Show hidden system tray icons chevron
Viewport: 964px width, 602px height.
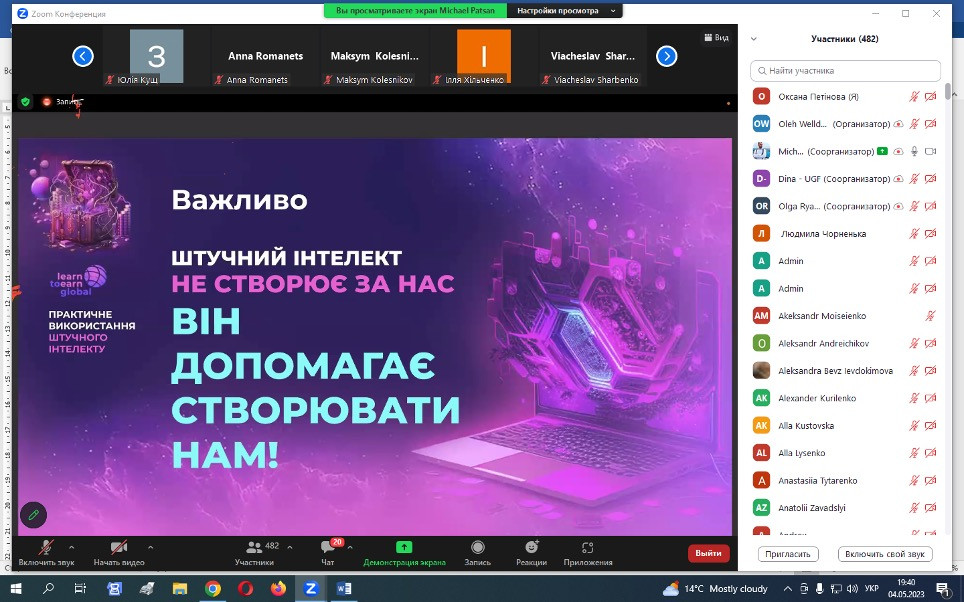pos(787,588)
